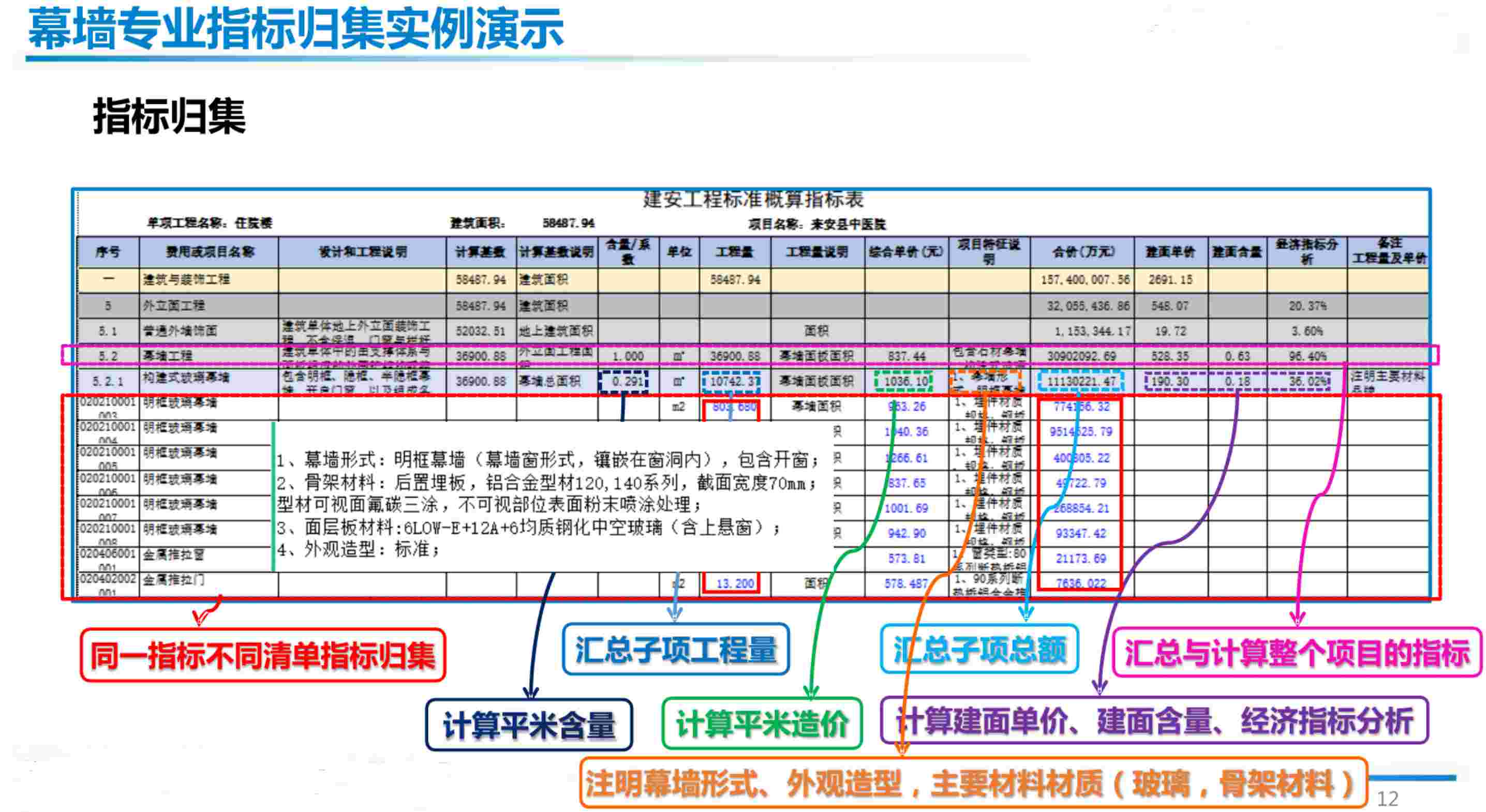Click the page number 12
The image size is (1486, 812).
(x=1387, y=799)
